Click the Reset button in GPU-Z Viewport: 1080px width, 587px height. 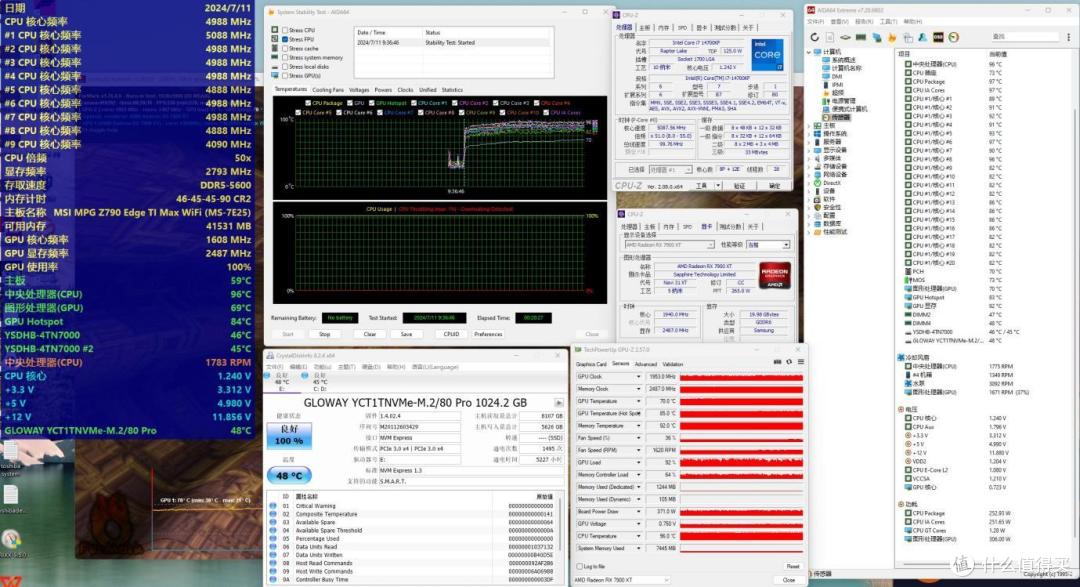coord(793,566)
